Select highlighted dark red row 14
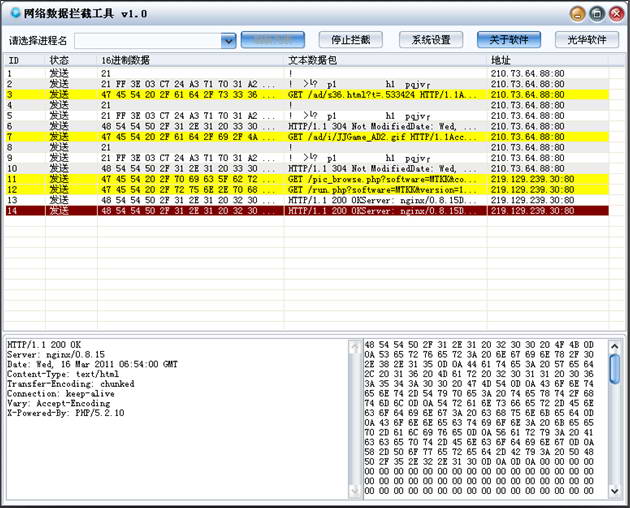 [x=307, y=211]
